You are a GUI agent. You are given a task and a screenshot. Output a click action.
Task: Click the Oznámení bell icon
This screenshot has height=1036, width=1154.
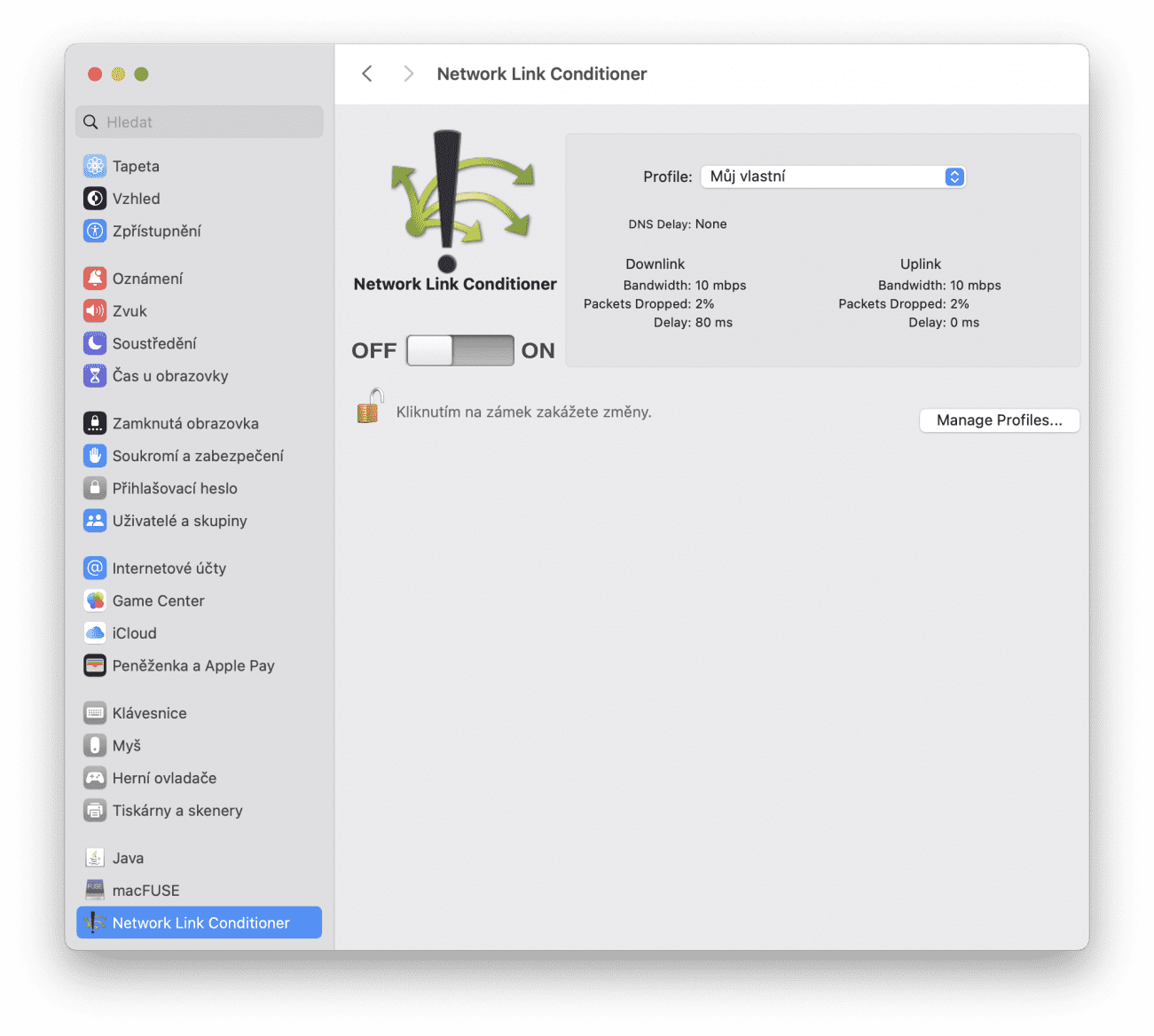(95, 279)
